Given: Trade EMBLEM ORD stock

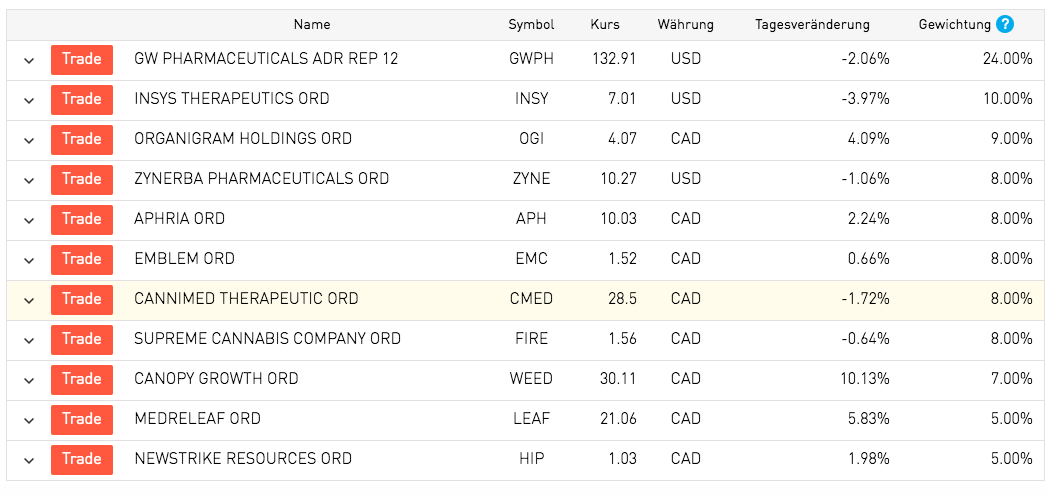Looking at the screenshot, I should tap(82, 259).
